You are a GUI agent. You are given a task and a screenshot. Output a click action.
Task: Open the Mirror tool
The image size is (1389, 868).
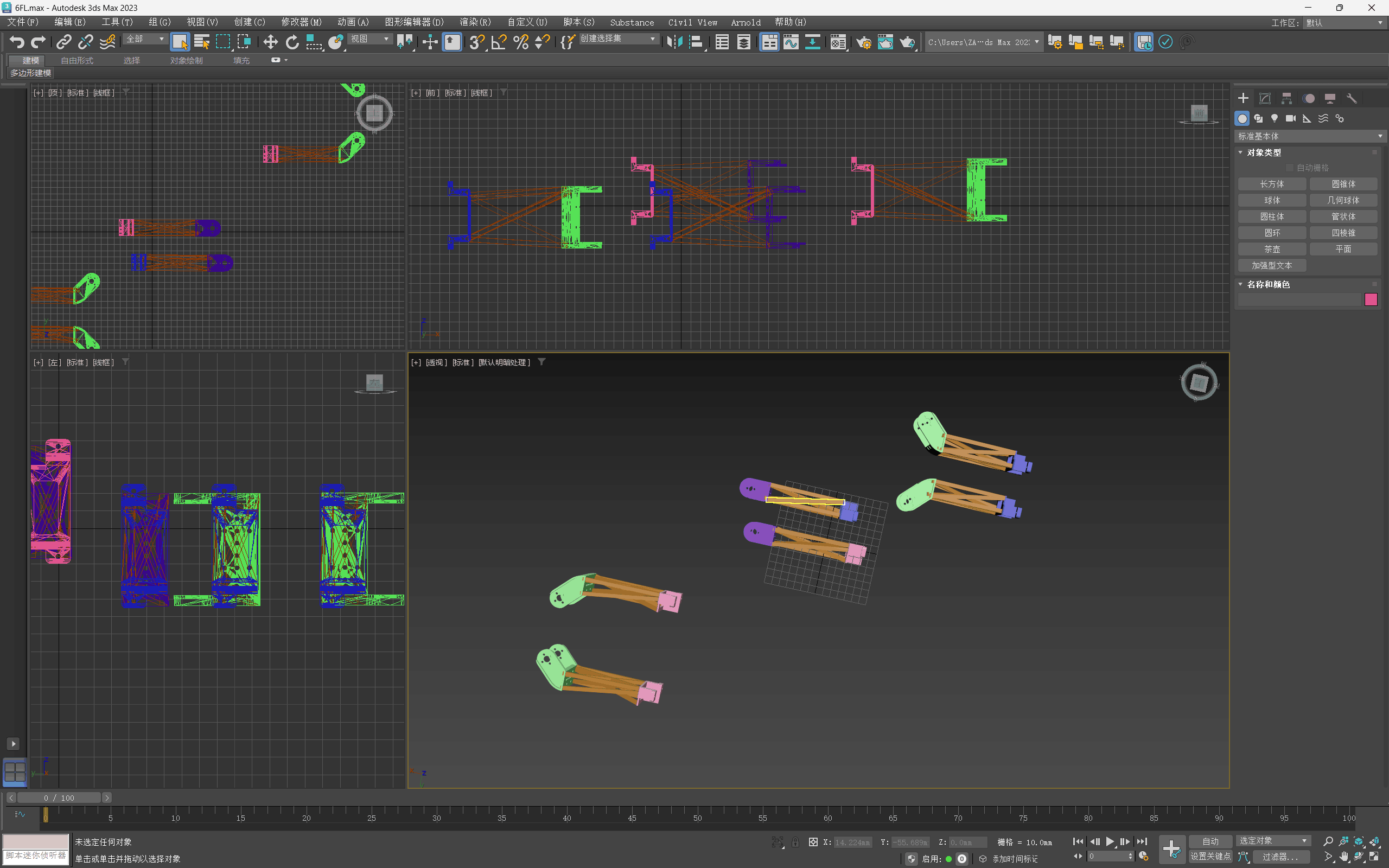coord(674,42)
